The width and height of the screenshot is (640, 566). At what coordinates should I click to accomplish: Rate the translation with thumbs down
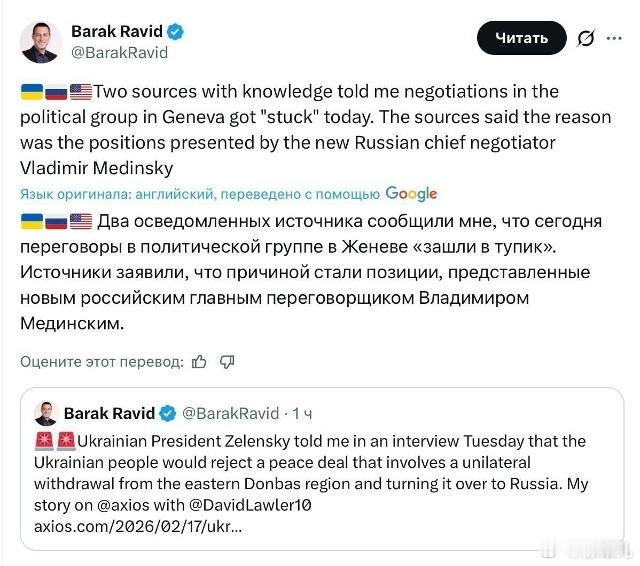pos(226,361)
